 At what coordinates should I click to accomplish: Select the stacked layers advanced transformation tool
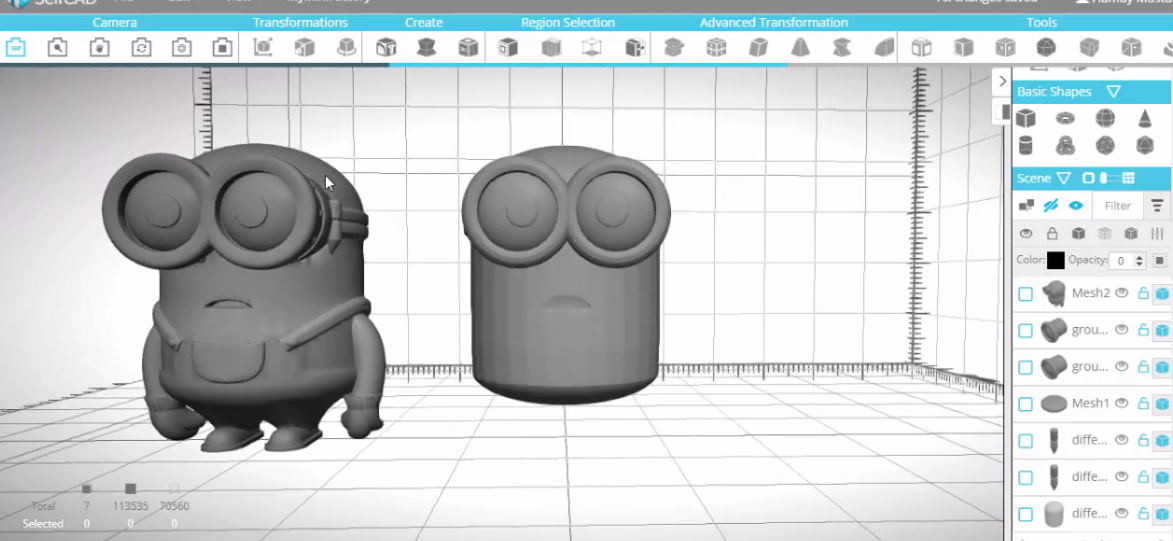point(674,48)
